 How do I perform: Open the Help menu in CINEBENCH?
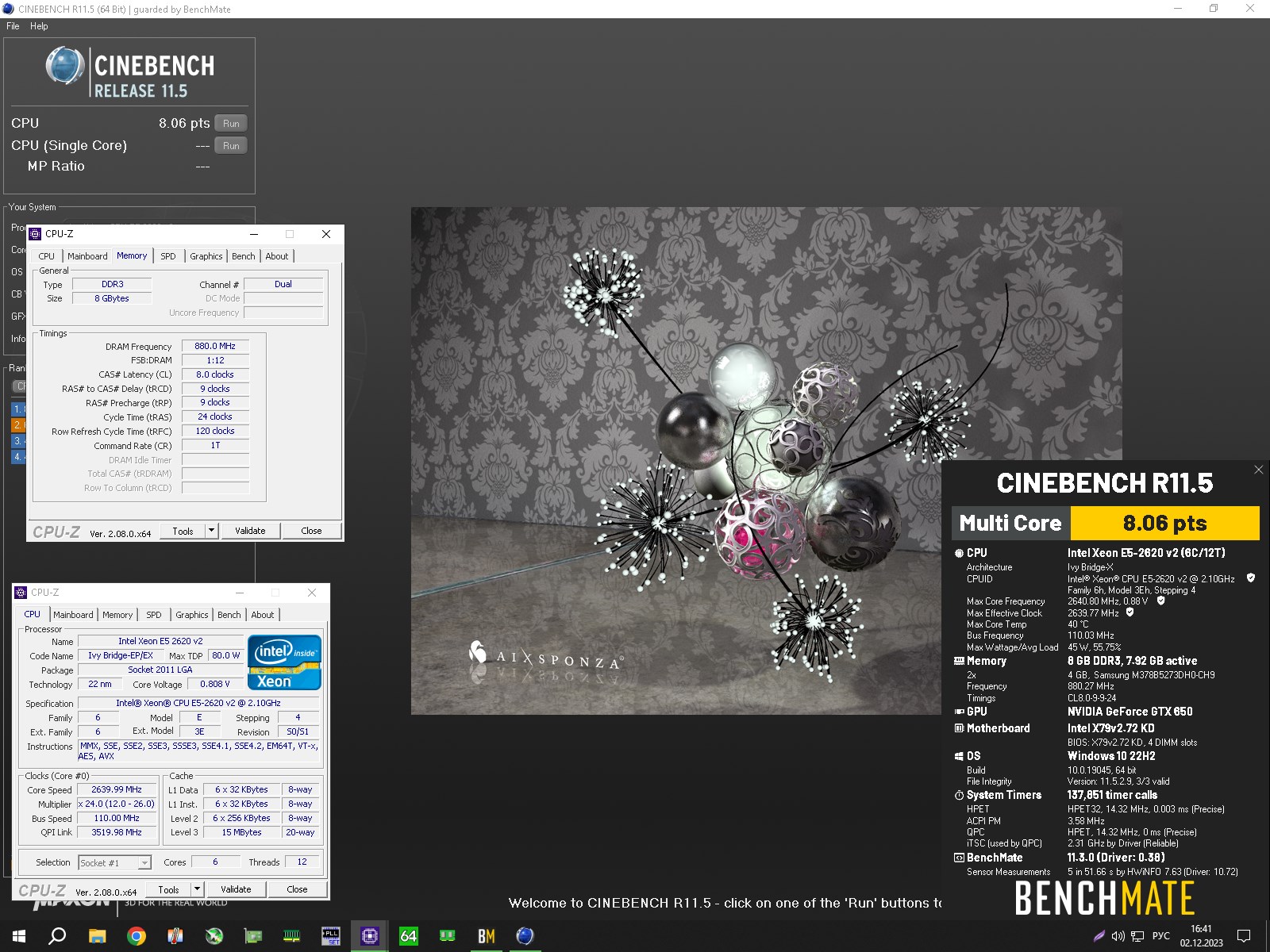39,26
